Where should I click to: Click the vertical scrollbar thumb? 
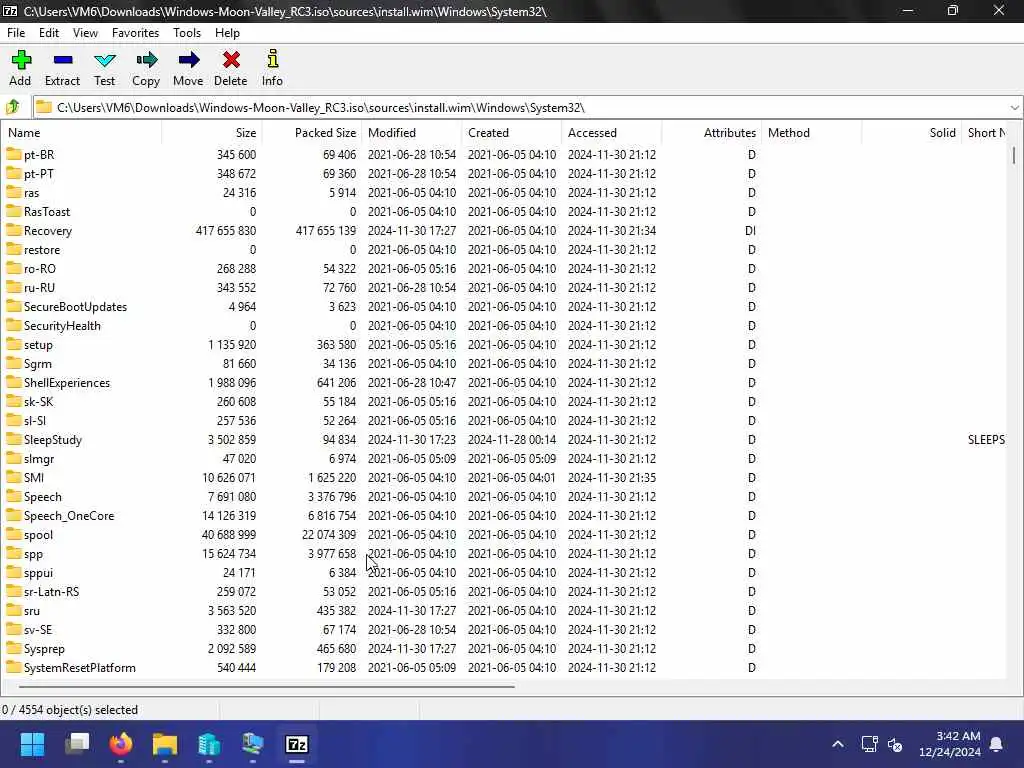point(1014,155)
